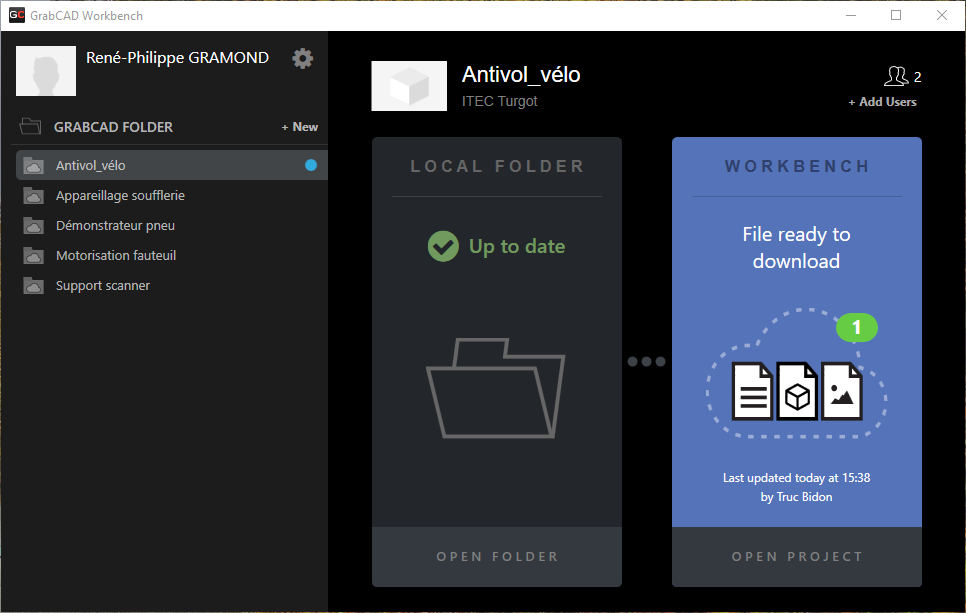
Task: Click the image file icon in cloud
Action: pos(842,391)
